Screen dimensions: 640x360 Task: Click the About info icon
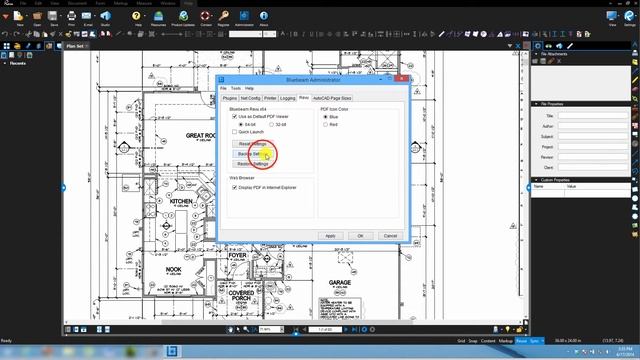pyautogui.click(x=264, y=16)
